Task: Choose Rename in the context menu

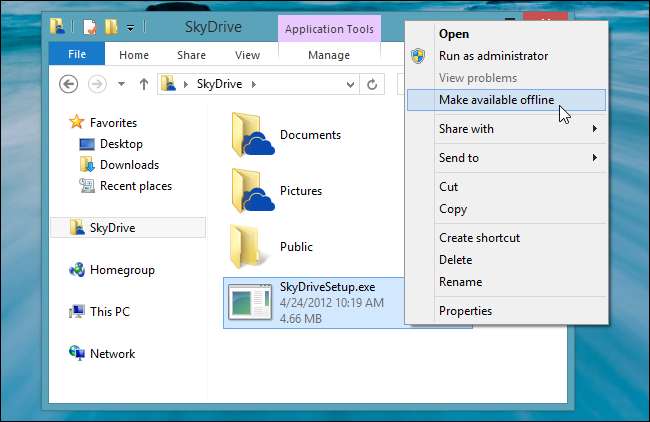Action: tap(506, 282)
